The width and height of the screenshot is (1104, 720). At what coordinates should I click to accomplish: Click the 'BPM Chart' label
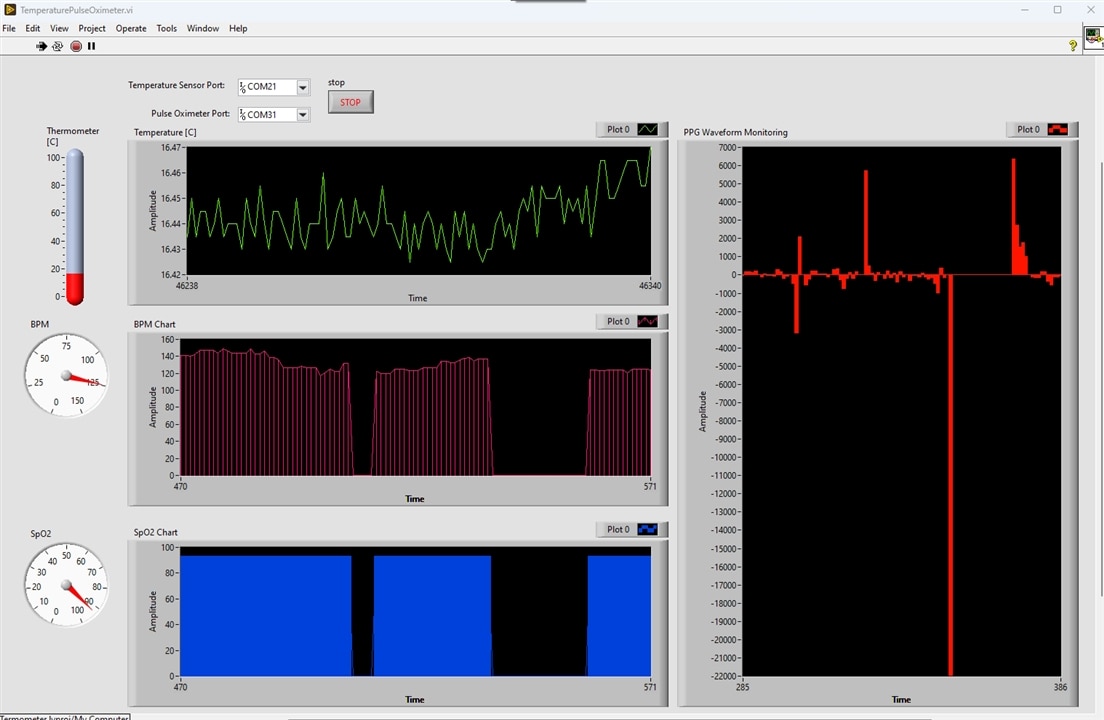click(x=154, y=324)
